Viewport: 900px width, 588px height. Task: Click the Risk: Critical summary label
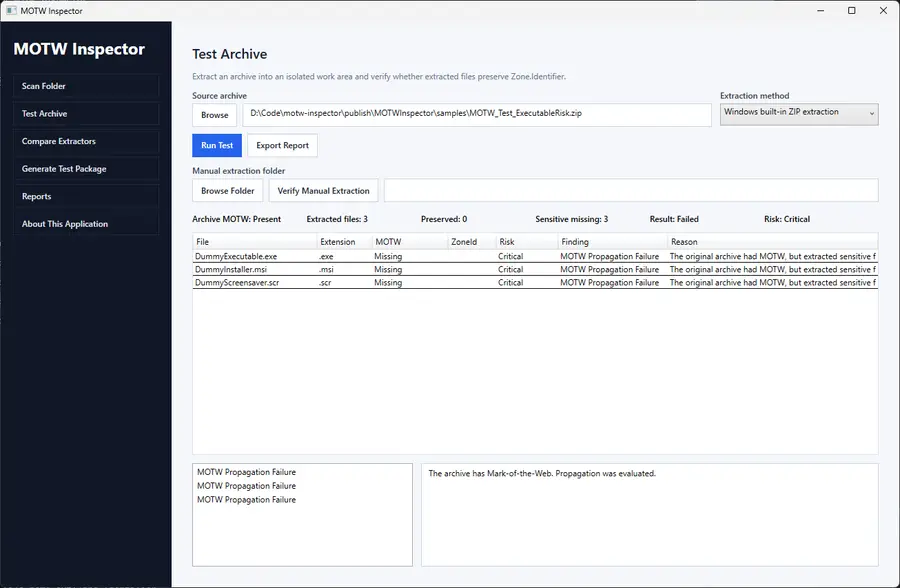click(x=787, y=219)
